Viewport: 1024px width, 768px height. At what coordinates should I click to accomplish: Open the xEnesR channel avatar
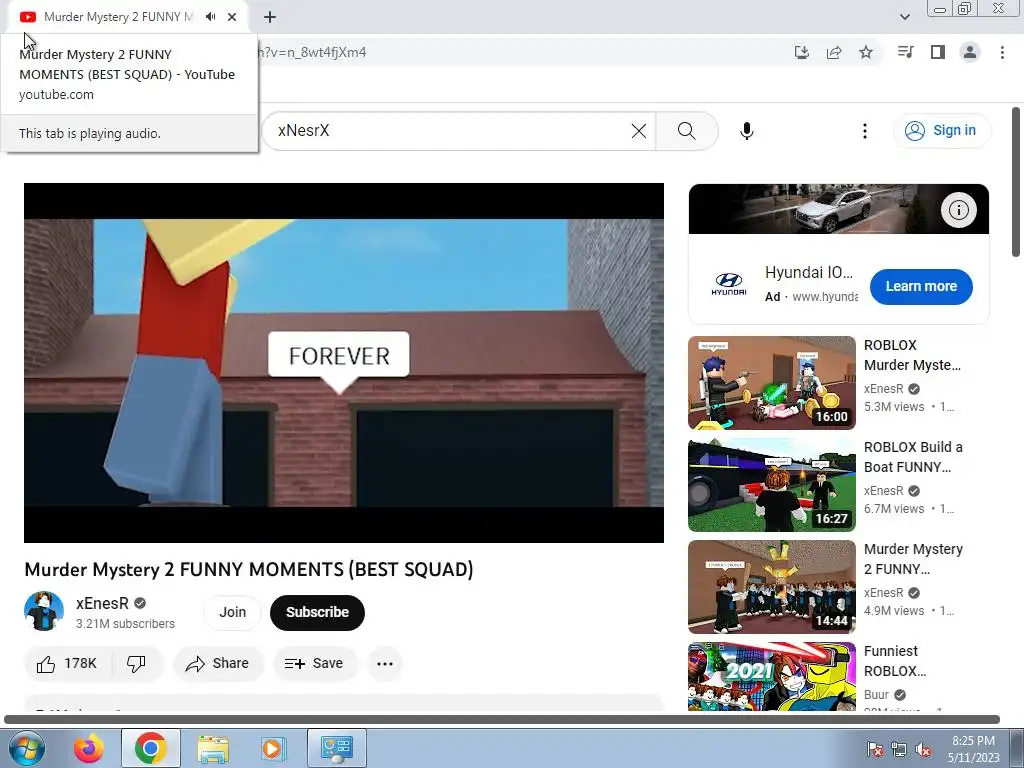coord(44,611)
